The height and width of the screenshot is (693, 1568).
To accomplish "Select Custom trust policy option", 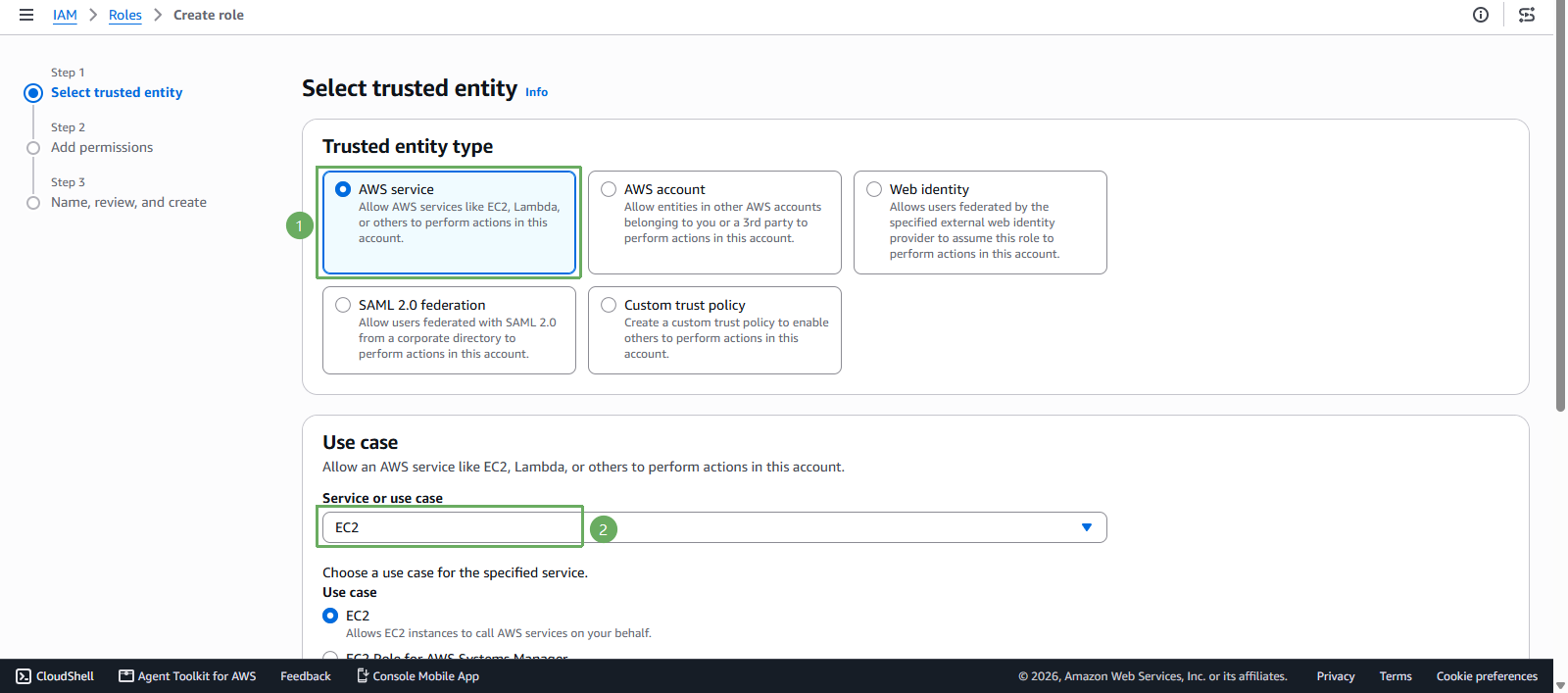I will 609,305.
